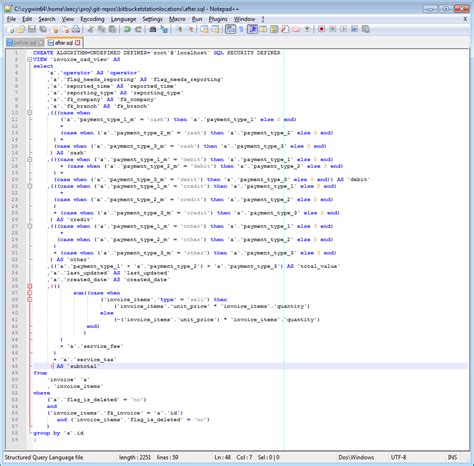Open Find with the binoculars icon

pyautogui.click(x=153, y=29)
